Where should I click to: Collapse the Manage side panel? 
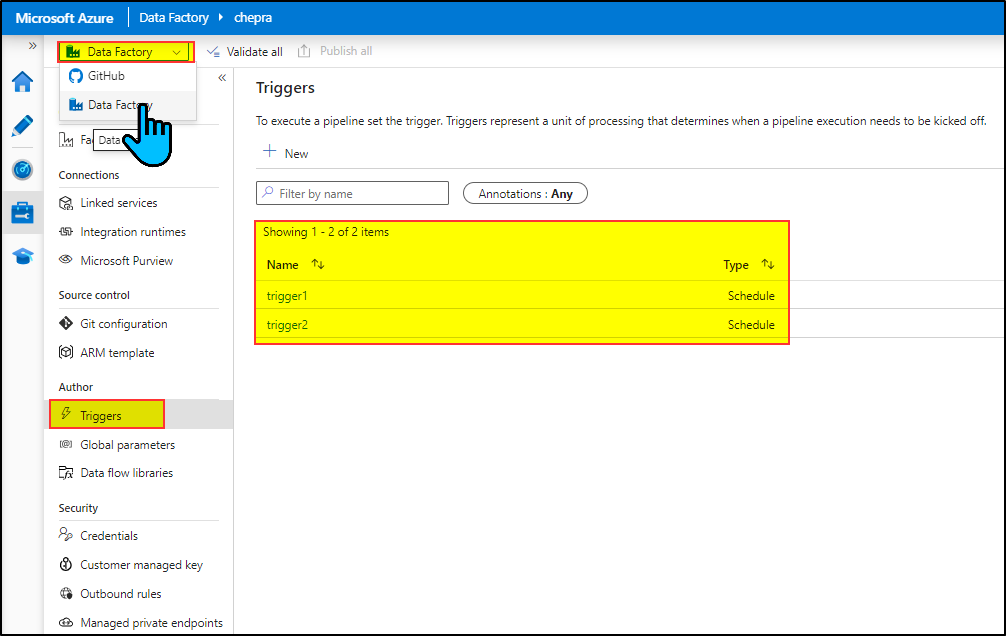click(222, 78)
